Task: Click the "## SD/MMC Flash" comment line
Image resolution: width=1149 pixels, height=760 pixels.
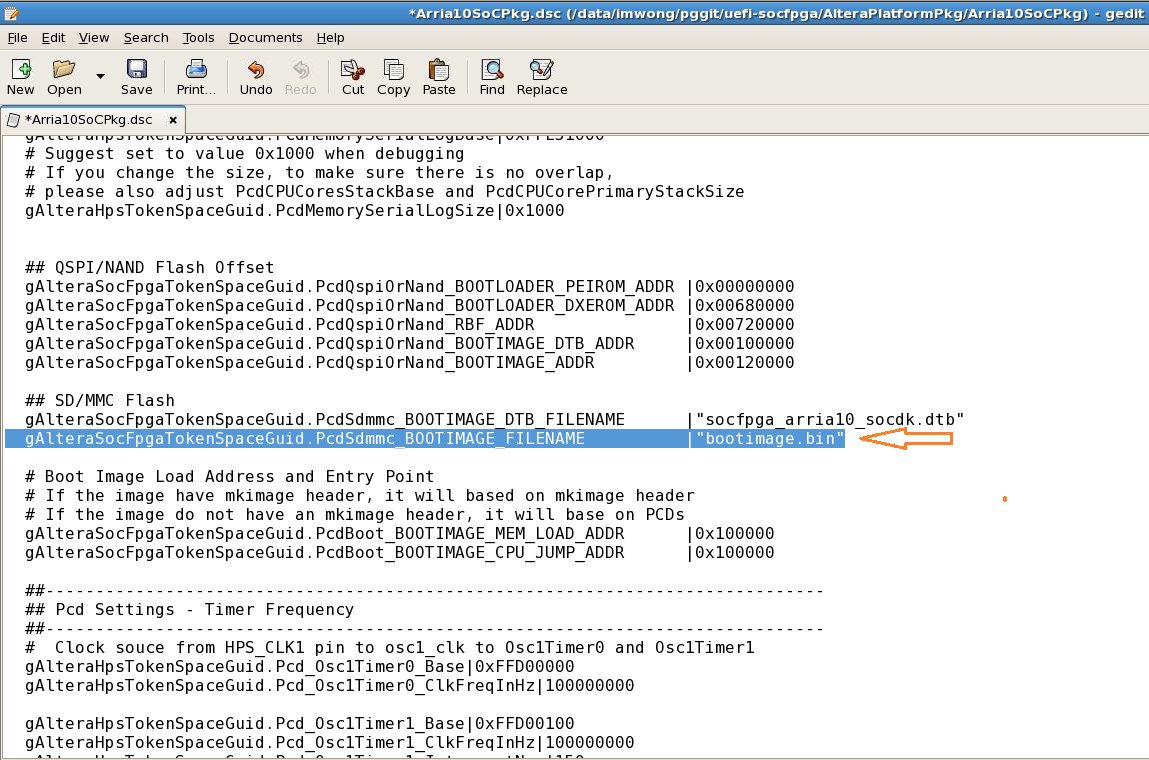Action: [100, 400]
